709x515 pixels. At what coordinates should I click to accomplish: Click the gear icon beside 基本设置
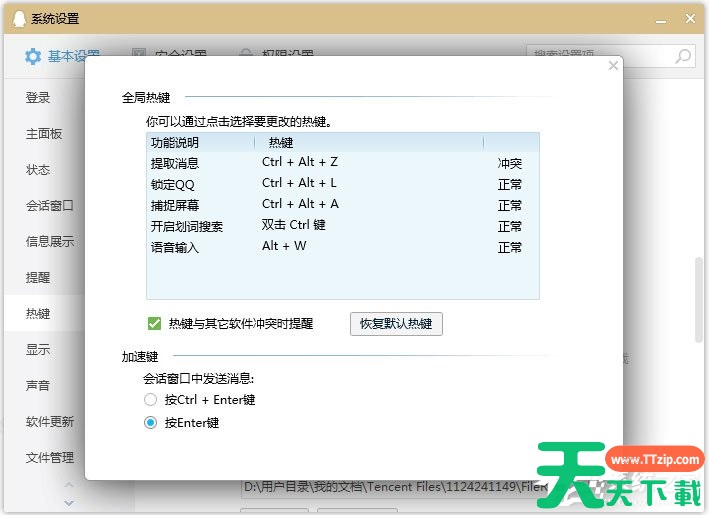click(33, 56)
